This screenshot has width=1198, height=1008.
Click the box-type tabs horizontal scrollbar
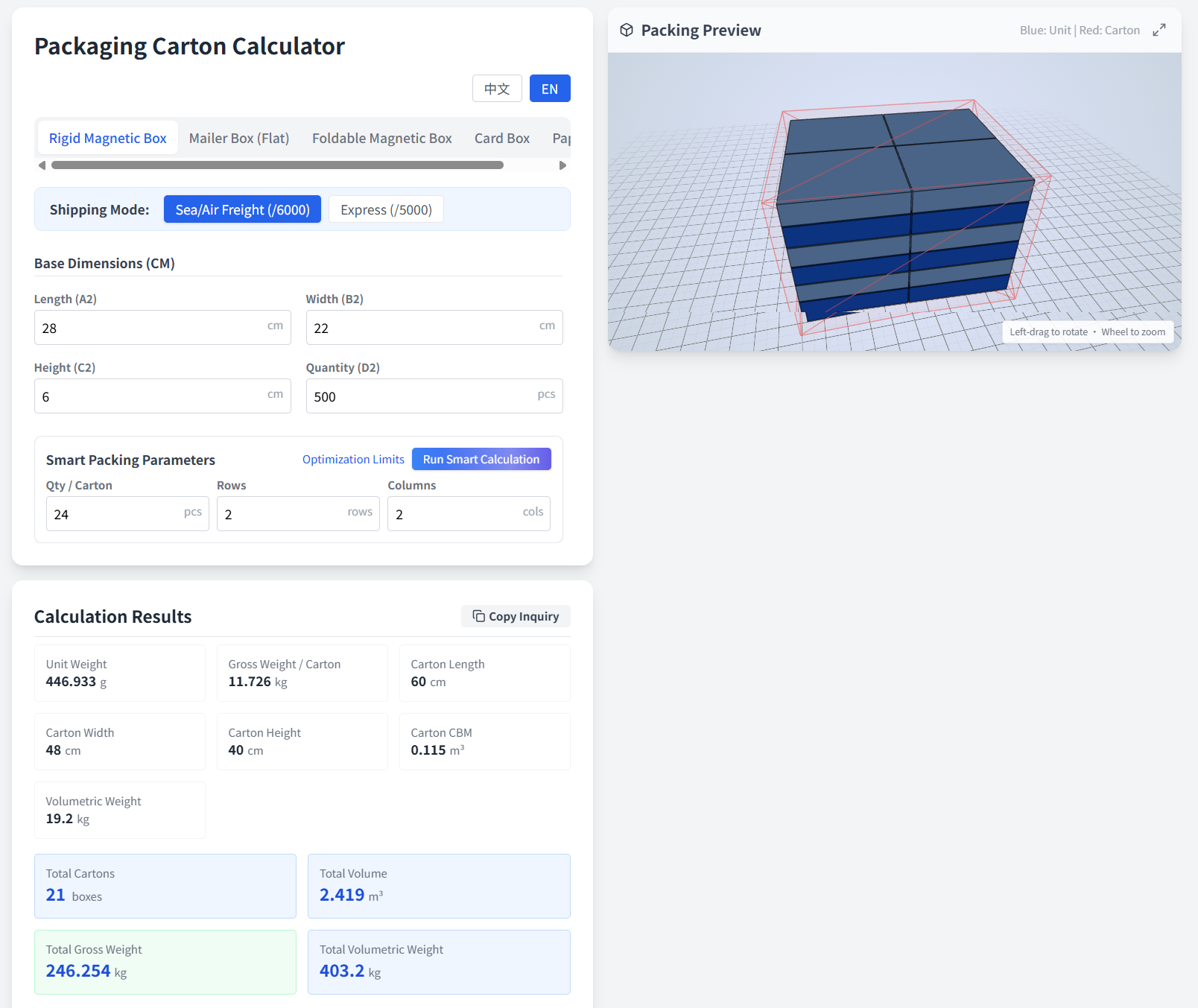(277, 165)
